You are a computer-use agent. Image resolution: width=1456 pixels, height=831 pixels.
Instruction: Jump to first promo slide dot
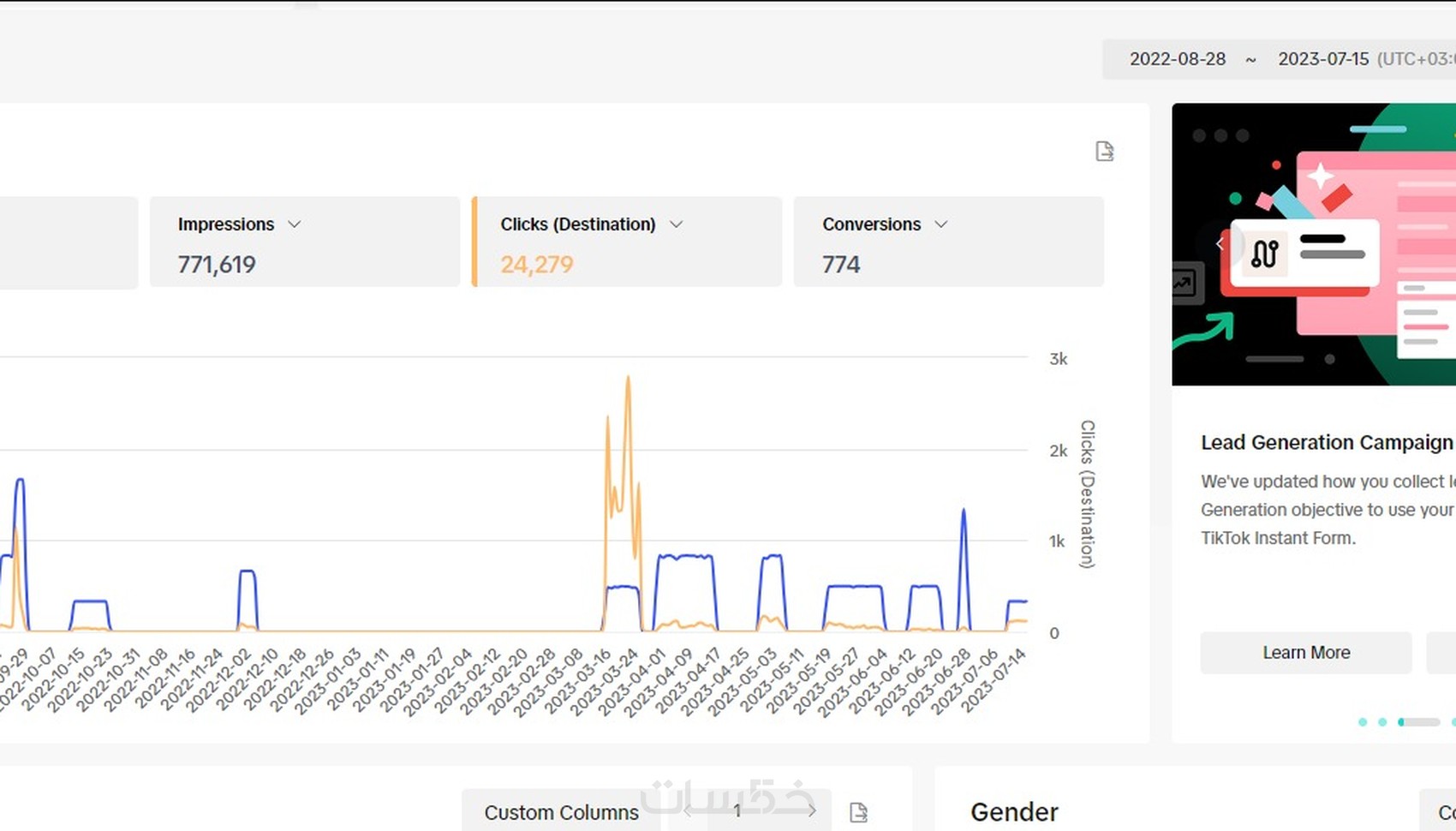pos(1363,722)
